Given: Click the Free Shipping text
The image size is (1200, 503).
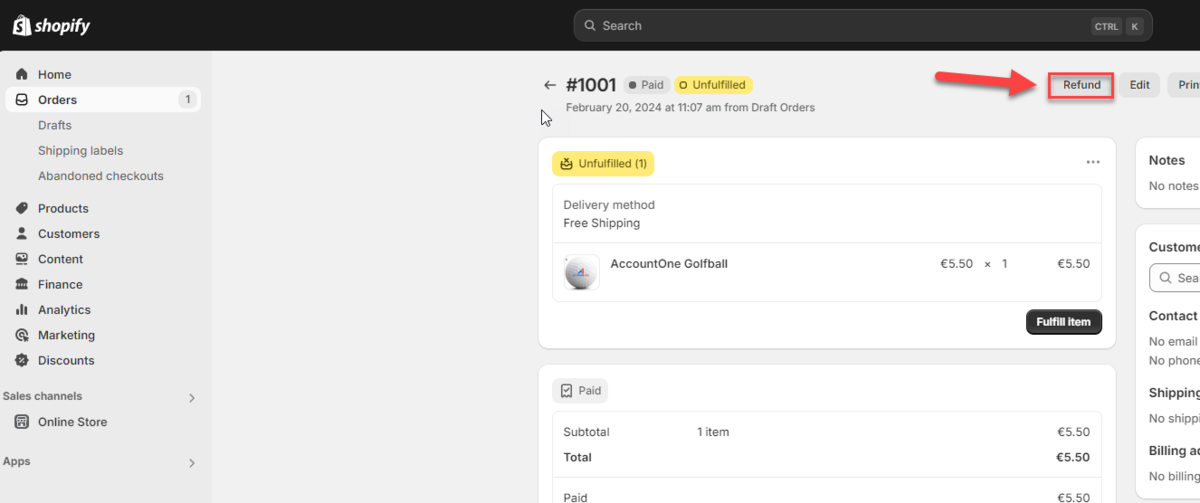Looking at the screenshot, I should [x=602, y=223].
